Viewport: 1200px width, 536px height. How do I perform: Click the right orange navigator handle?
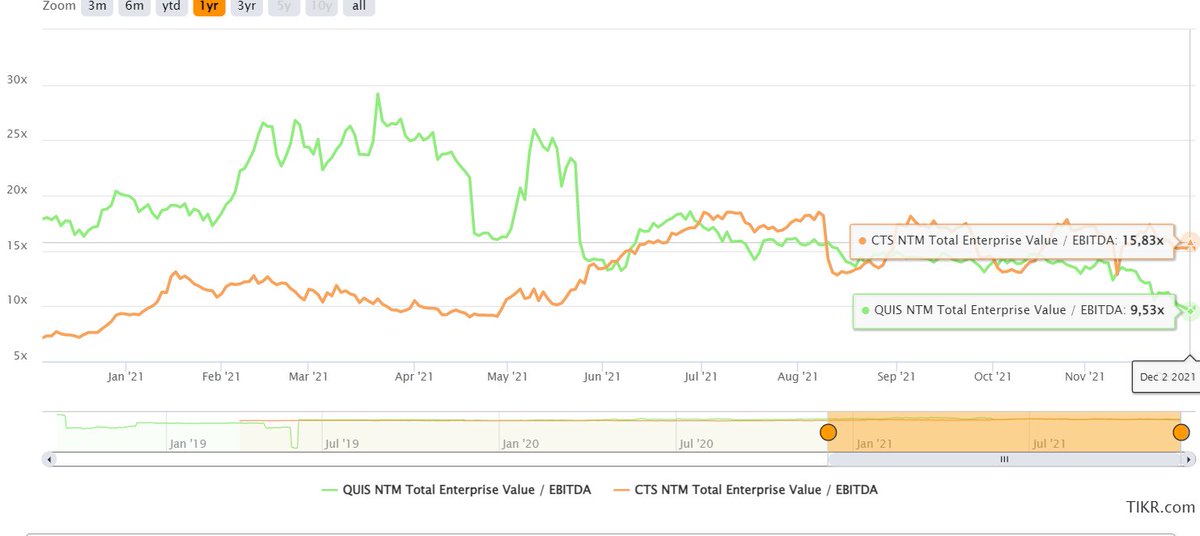coord(1181,432)
